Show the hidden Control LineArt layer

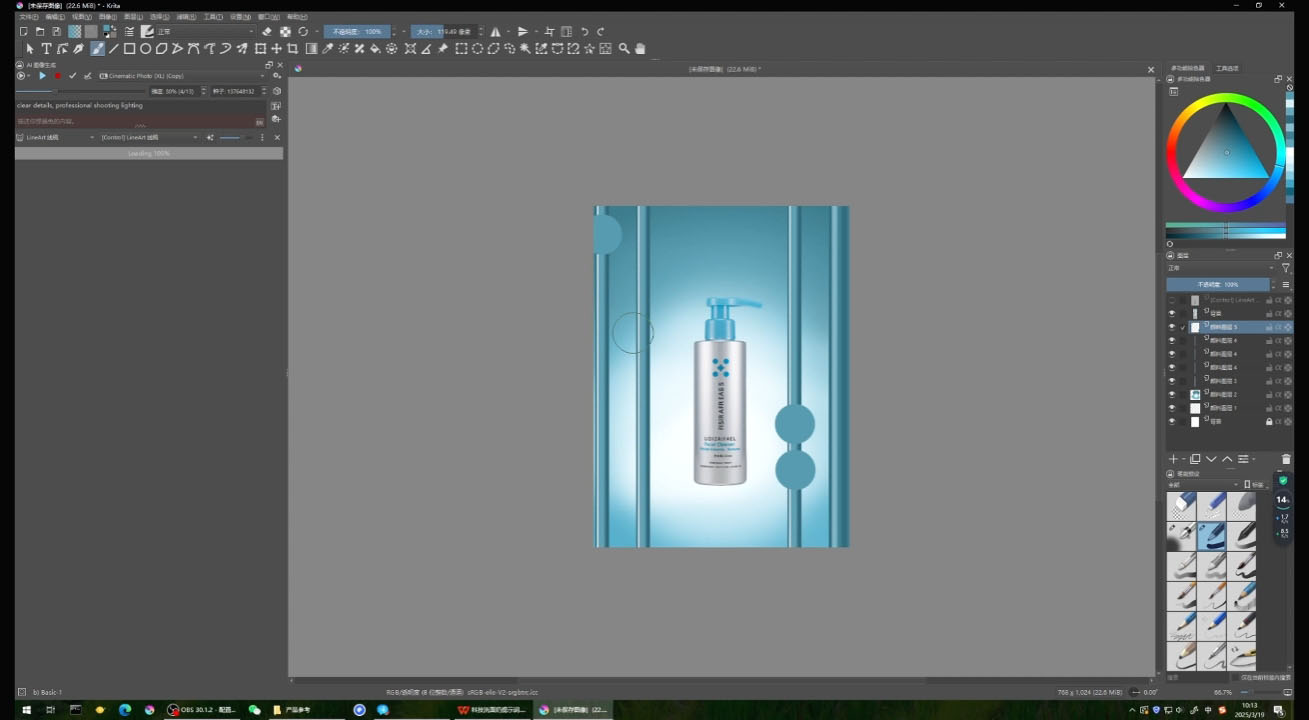point(1172,300)
